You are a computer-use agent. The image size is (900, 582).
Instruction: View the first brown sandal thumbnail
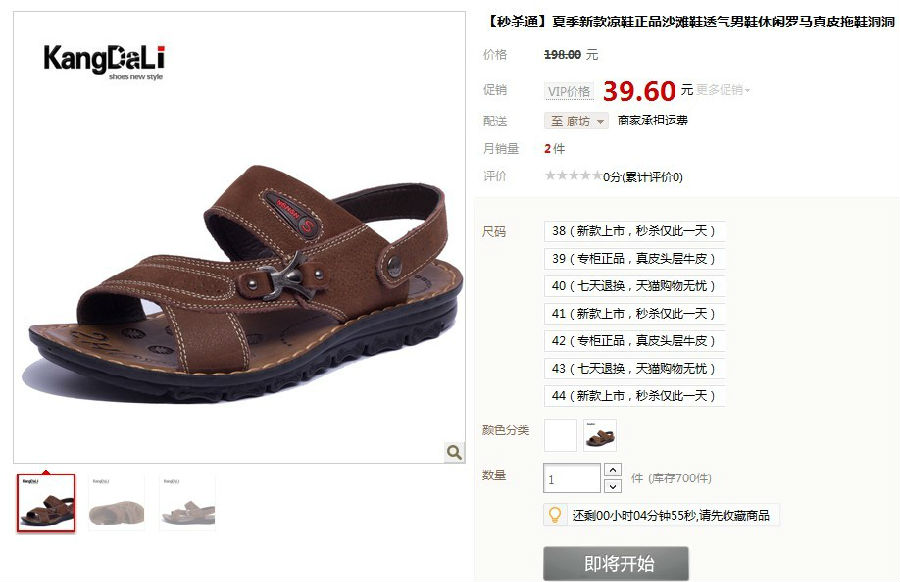click(x=46, y=503)
